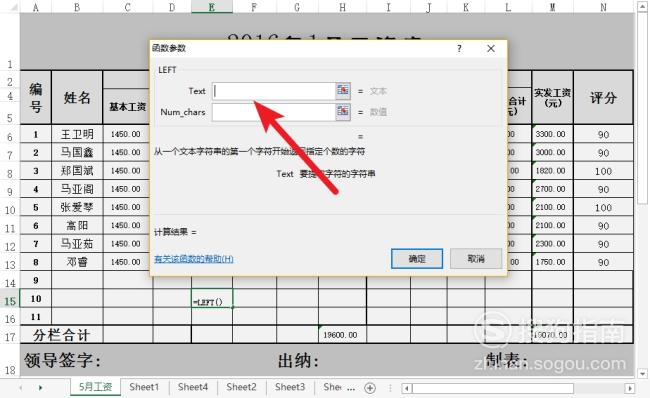Click the 1820.00 salary cell
The width and height of the screenshot is (650, 398).
(x=553, y=171)
